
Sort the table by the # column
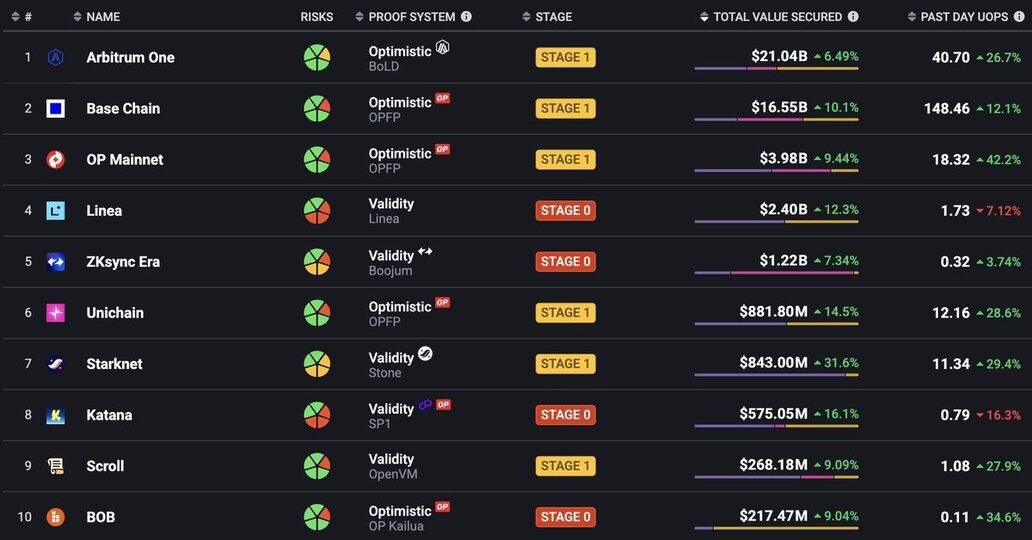coord(22,17)
